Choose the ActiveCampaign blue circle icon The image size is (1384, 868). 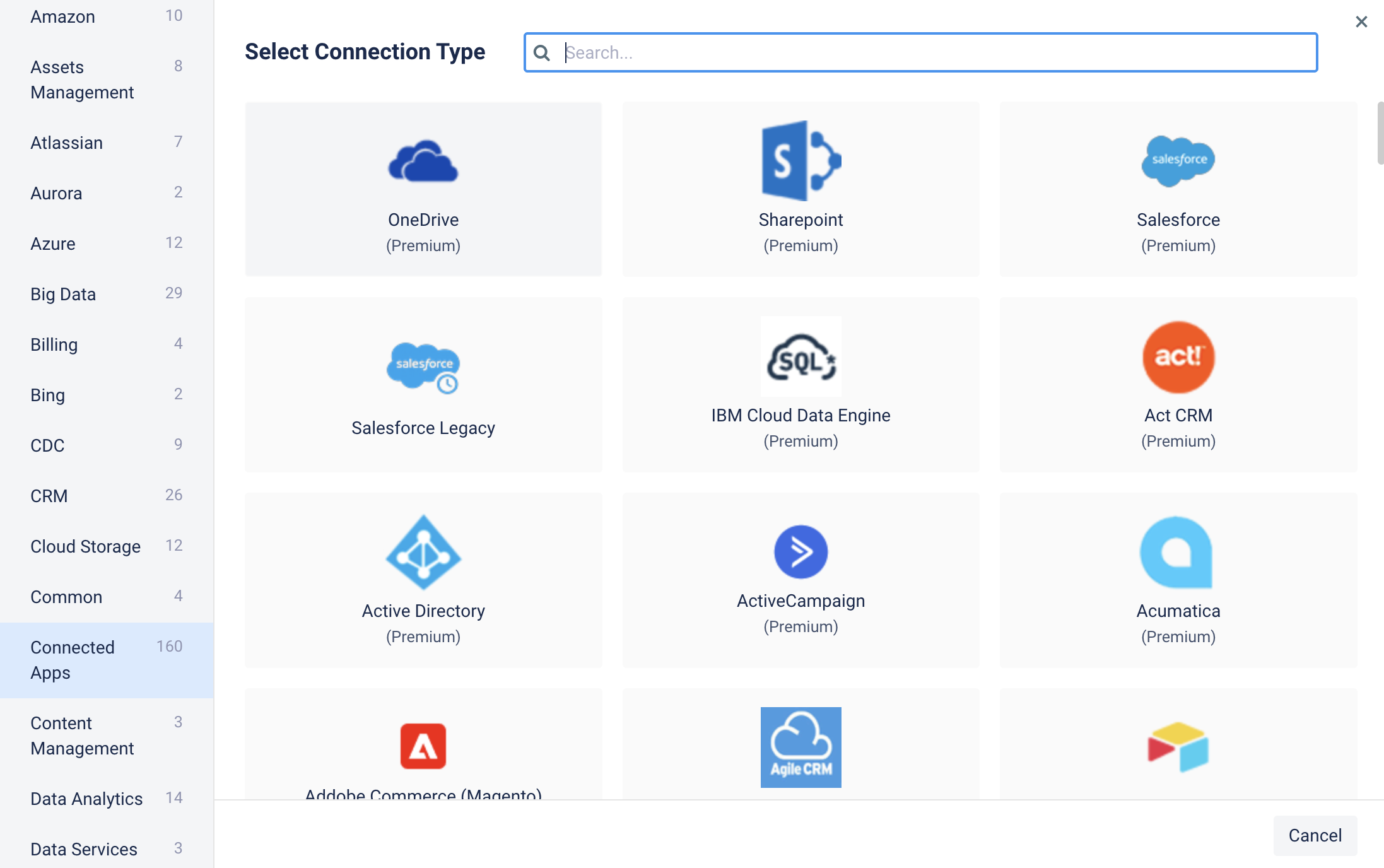[801, 552]
